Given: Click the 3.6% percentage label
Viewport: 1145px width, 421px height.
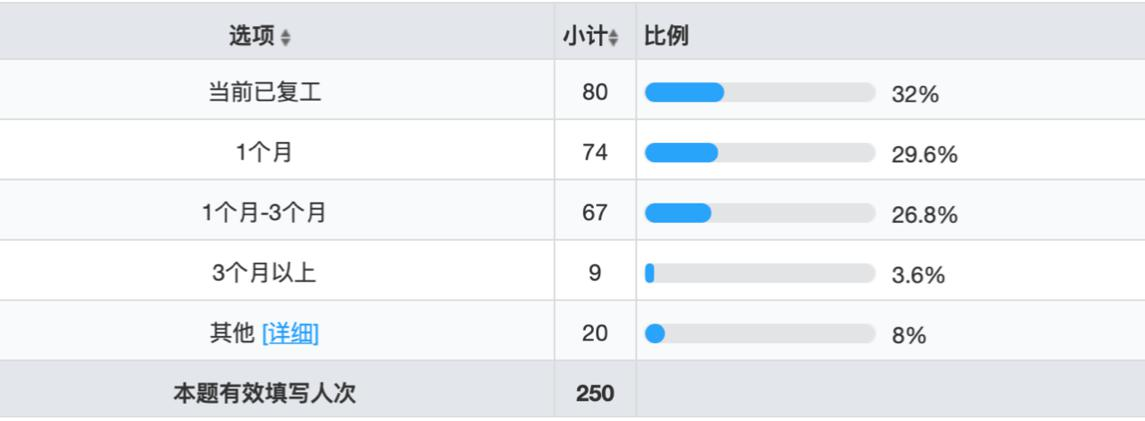Looking at the screenshot, I should click(918, 275).
